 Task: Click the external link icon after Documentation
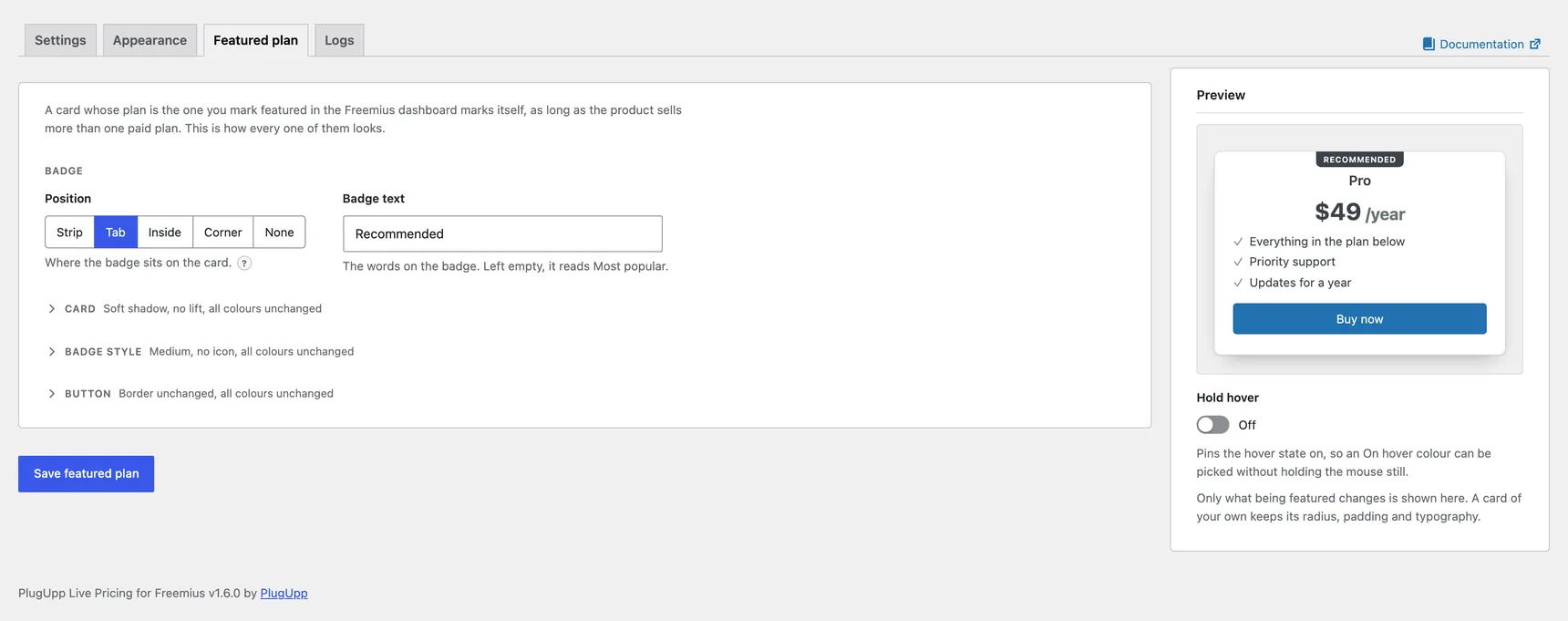click(x=1535, y=44)
